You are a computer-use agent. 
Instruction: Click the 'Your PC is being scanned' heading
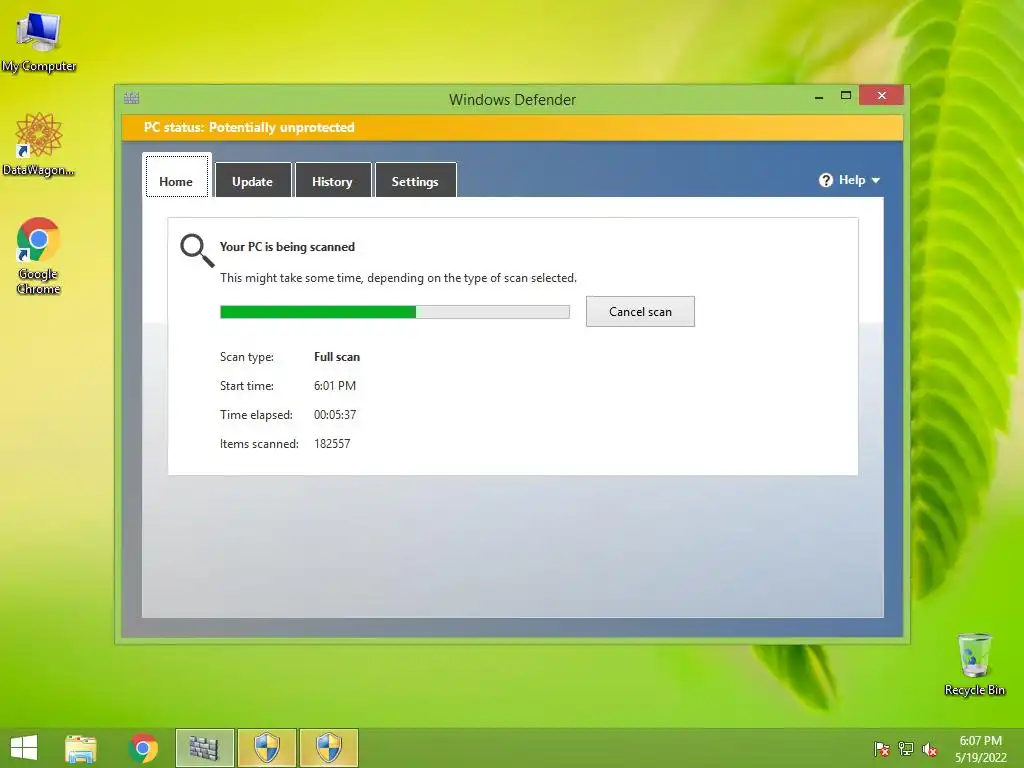click(287, 247)
